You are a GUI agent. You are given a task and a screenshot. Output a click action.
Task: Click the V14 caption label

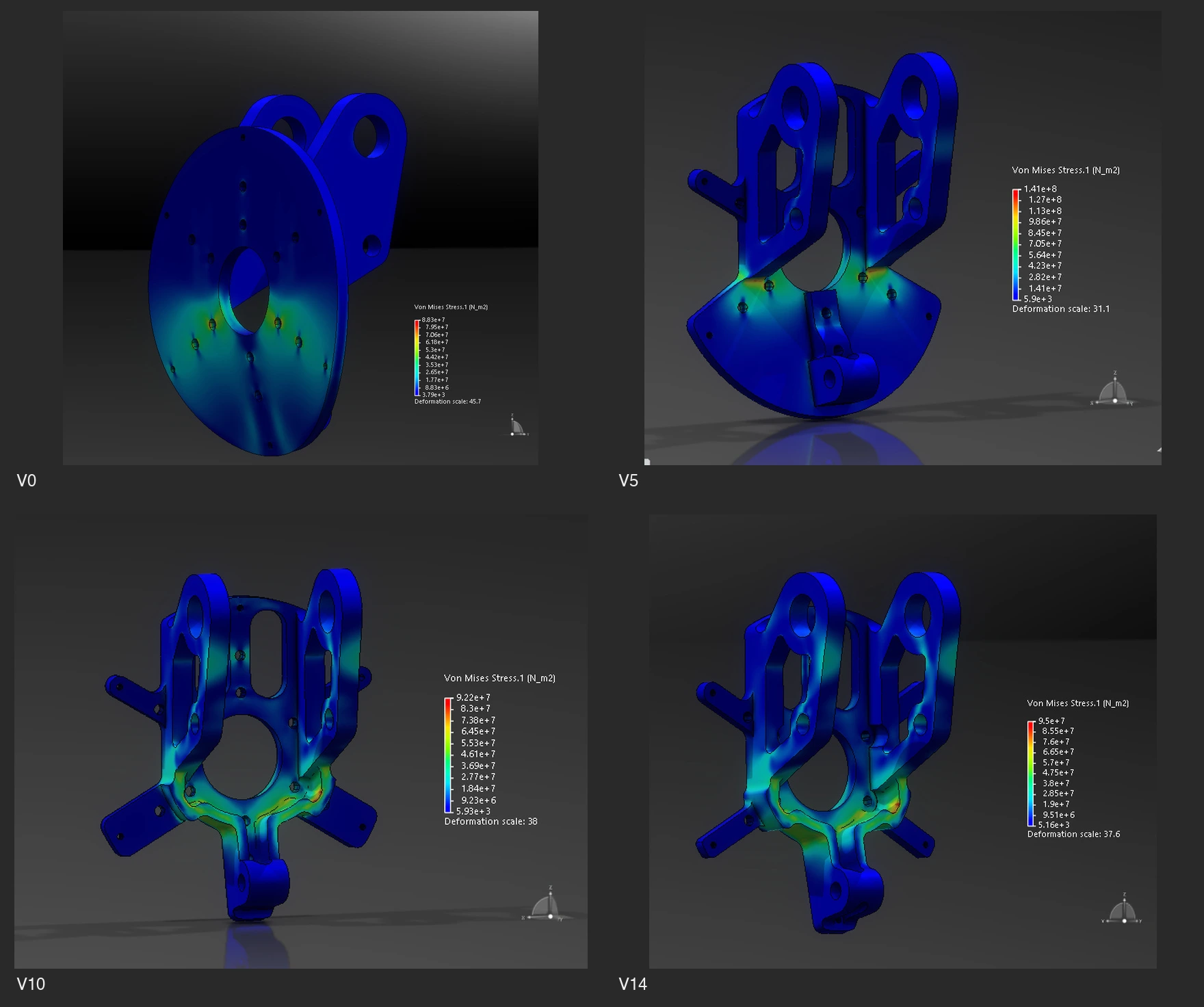tap(633, 984)
